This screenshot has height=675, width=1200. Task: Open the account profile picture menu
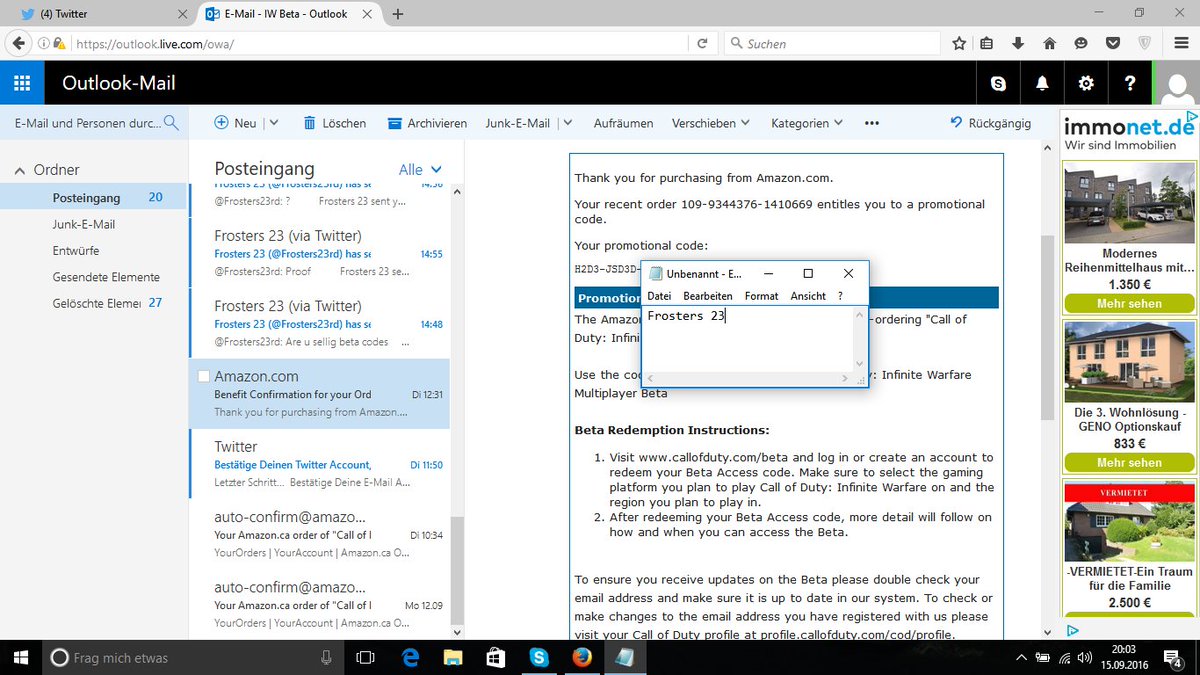1176,84
